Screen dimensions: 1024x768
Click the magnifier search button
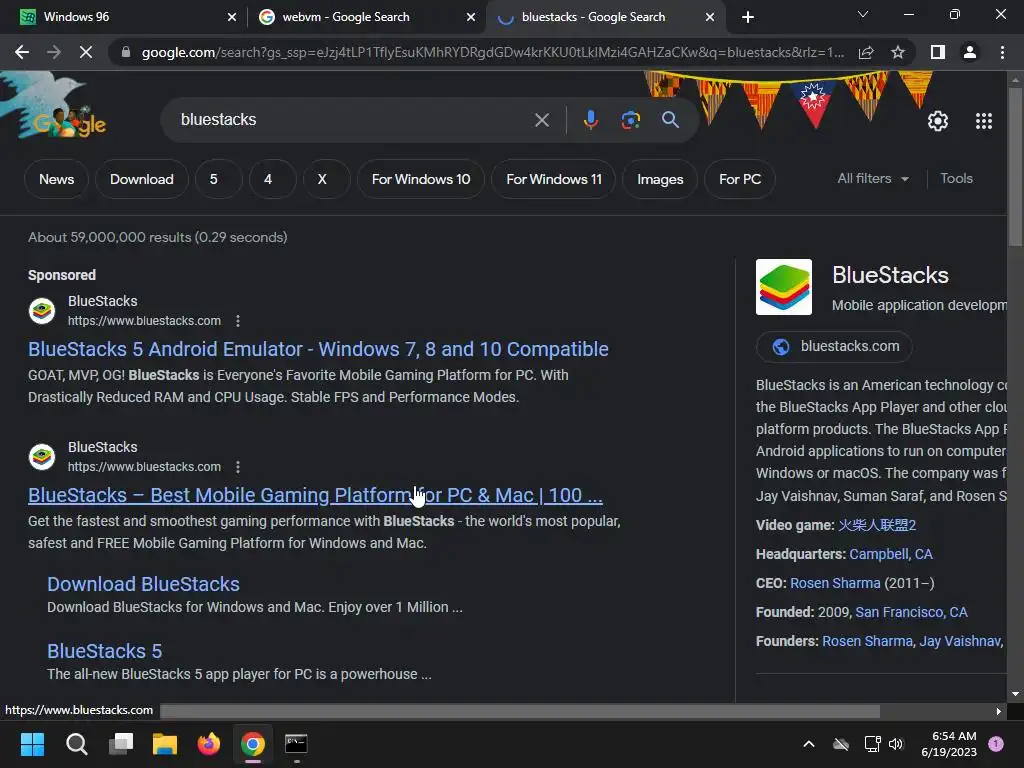pos(670,120)
